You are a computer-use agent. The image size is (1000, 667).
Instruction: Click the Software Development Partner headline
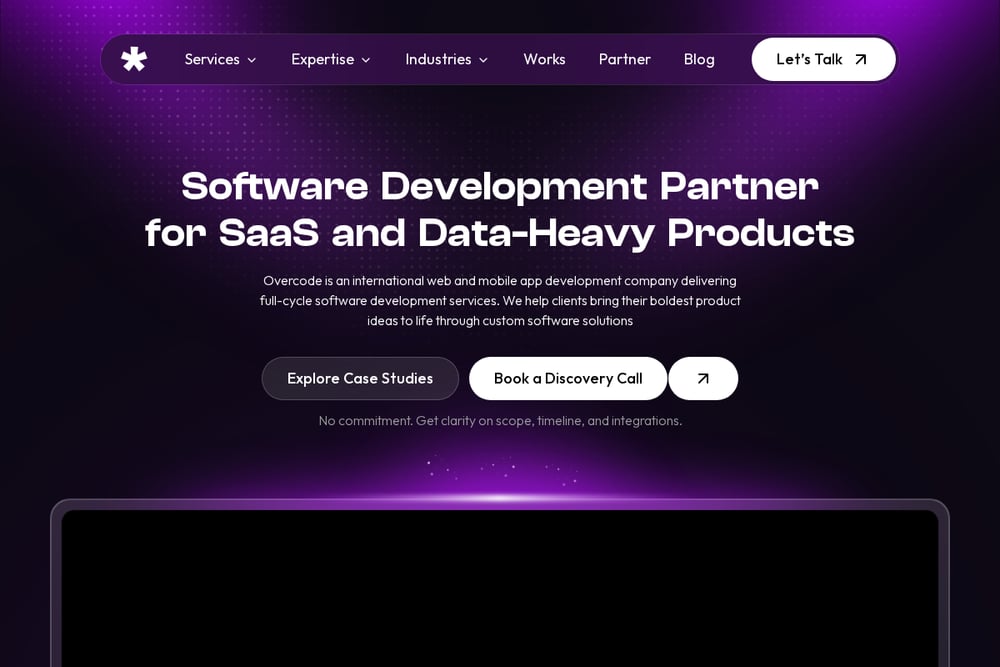tap(499, 209)
